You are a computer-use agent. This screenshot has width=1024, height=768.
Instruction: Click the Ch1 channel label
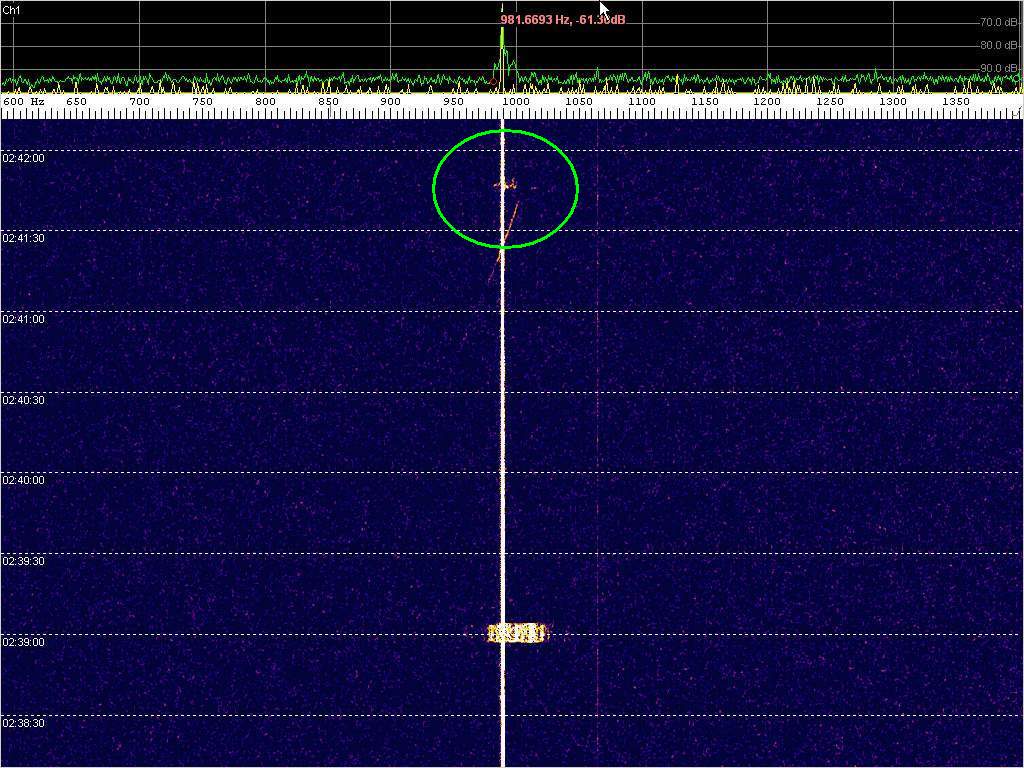click(10, 9)
